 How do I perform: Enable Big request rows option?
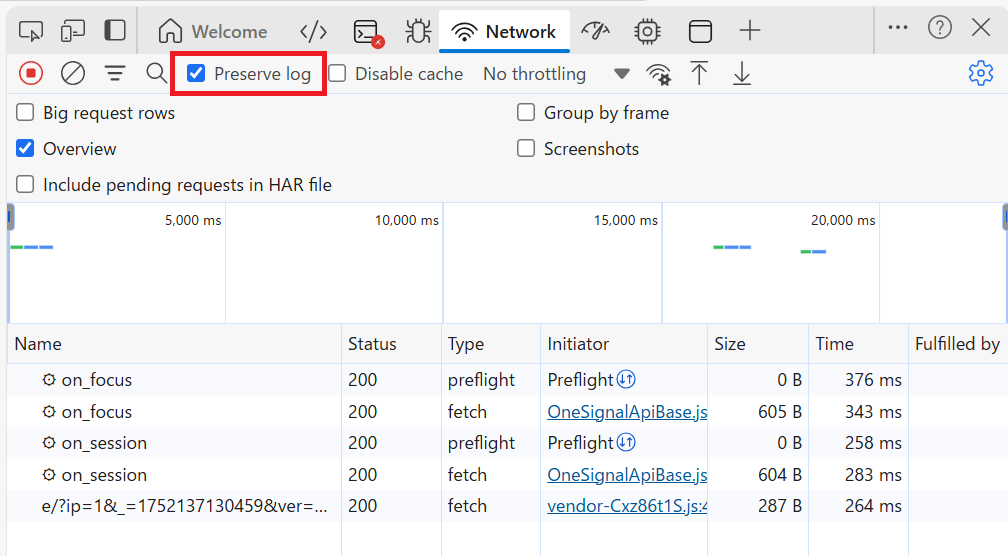point(25,113)
